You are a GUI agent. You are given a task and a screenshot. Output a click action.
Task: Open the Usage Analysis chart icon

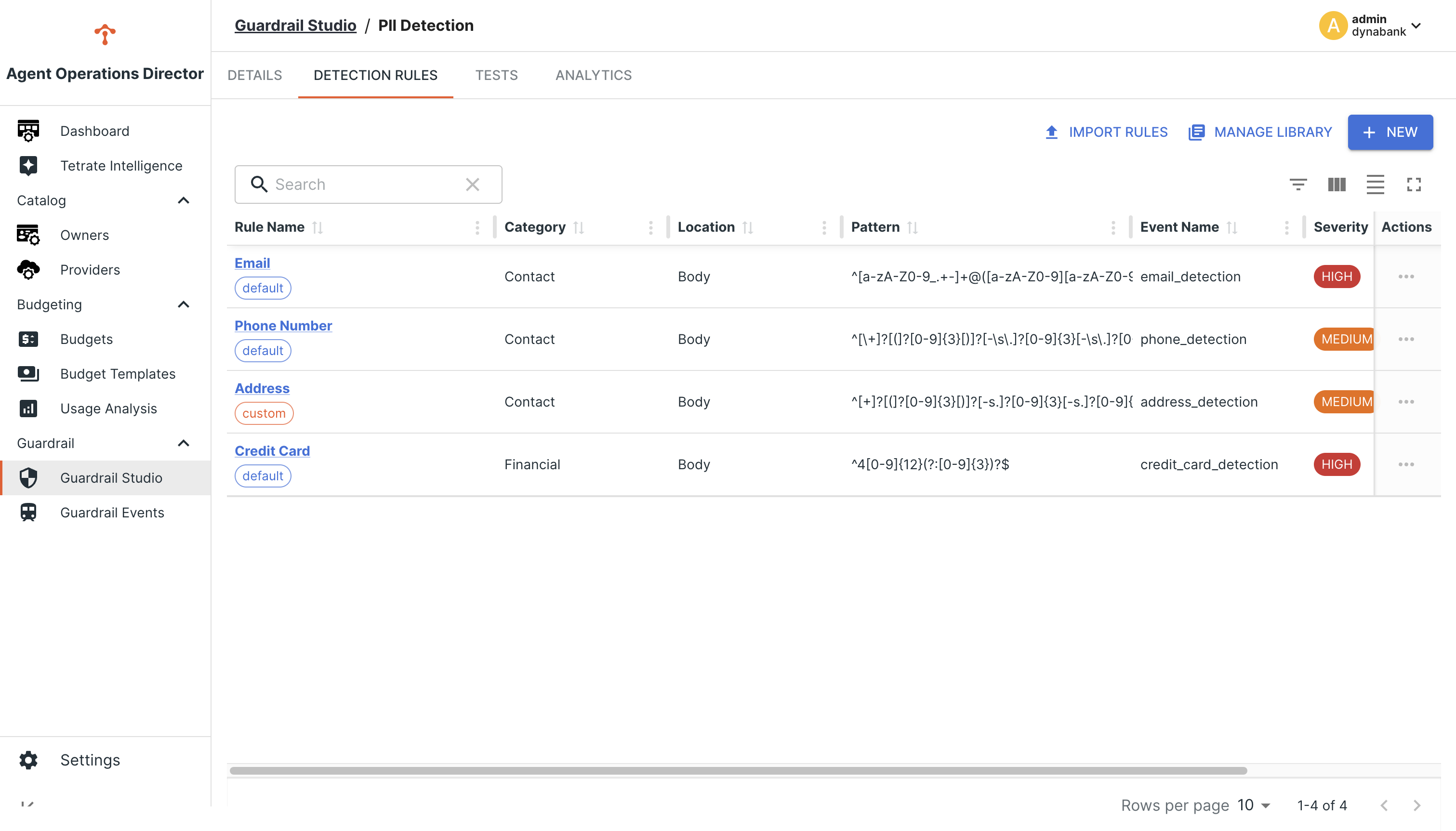click(28, 409)
